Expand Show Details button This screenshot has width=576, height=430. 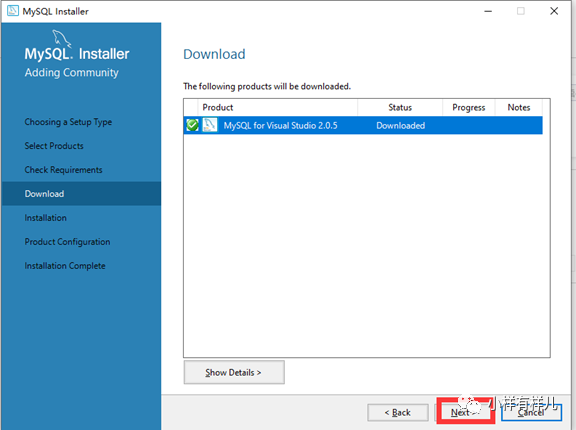pyautogui.click(x=234, y=372)
